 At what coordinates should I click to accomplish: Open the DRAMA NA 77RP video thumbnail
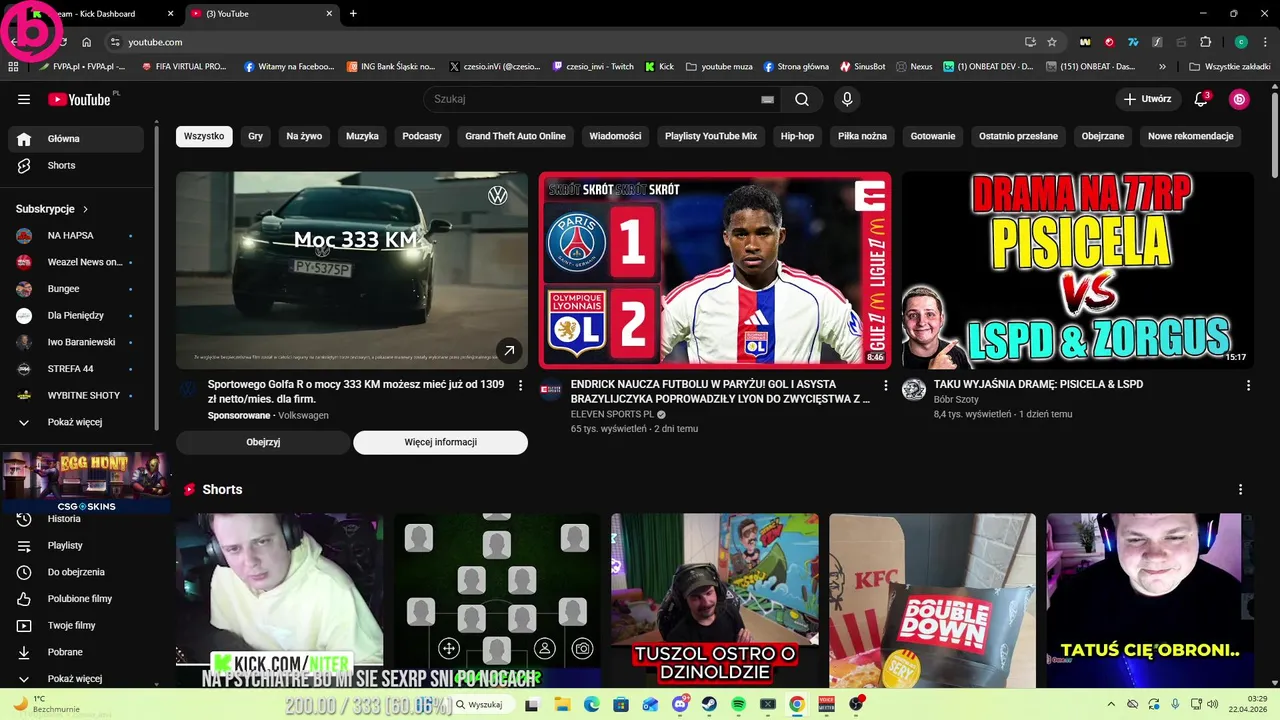(1078, 270)
